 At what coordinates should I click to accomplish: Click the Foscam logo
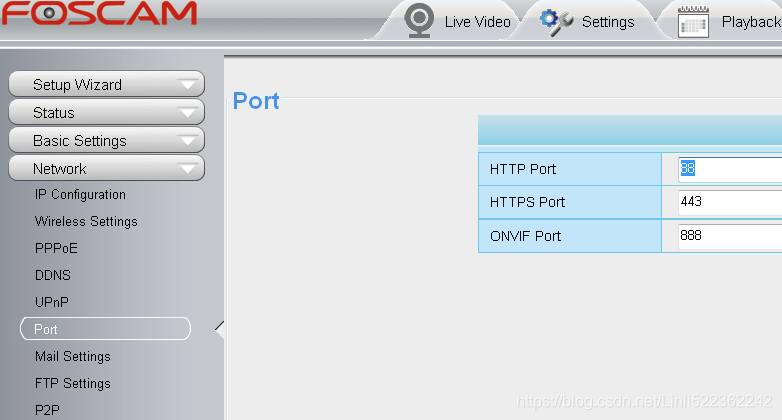pyautogui.click(x=100, y=13)
